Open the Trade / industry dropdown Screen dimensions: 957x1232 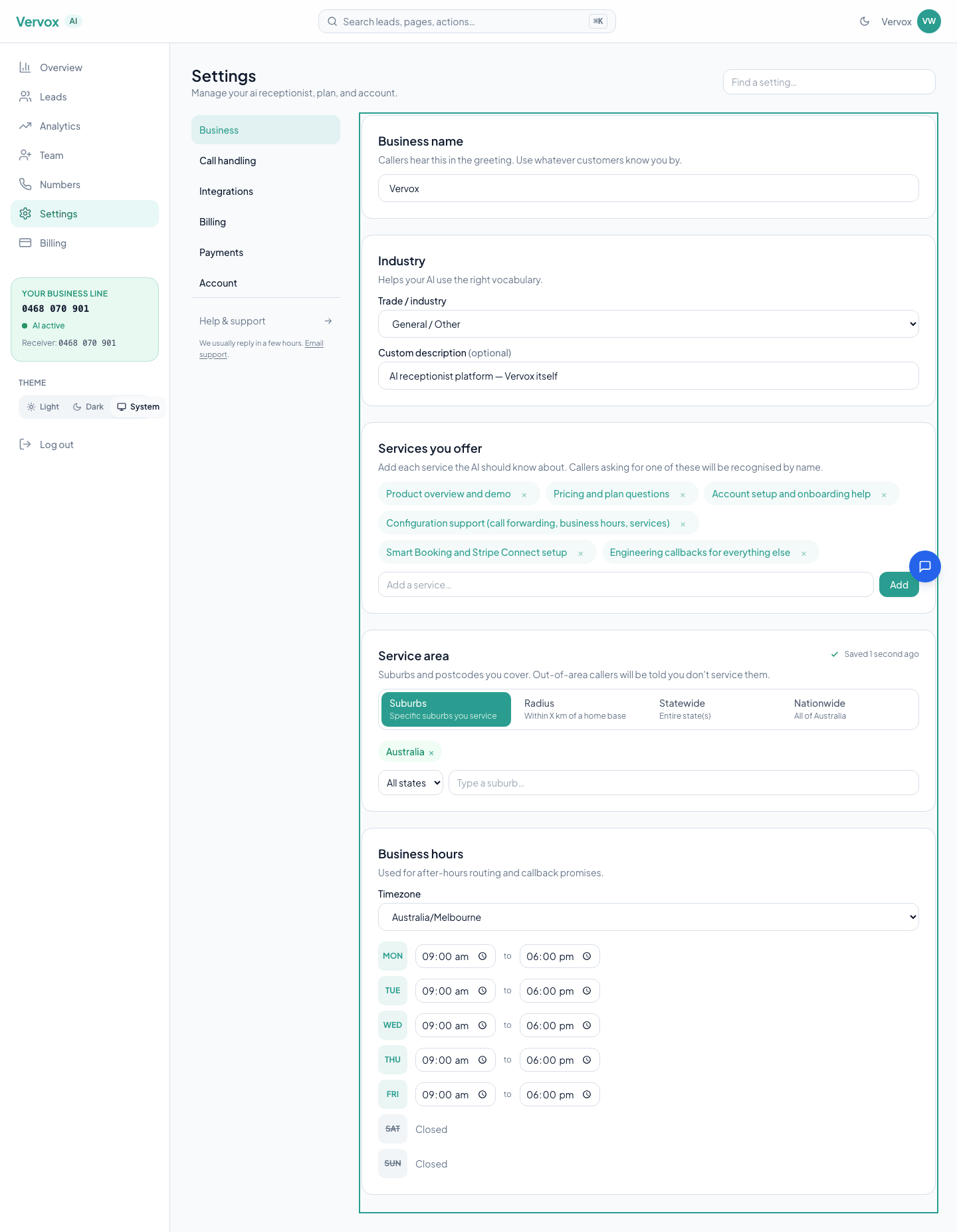(649, 324)
